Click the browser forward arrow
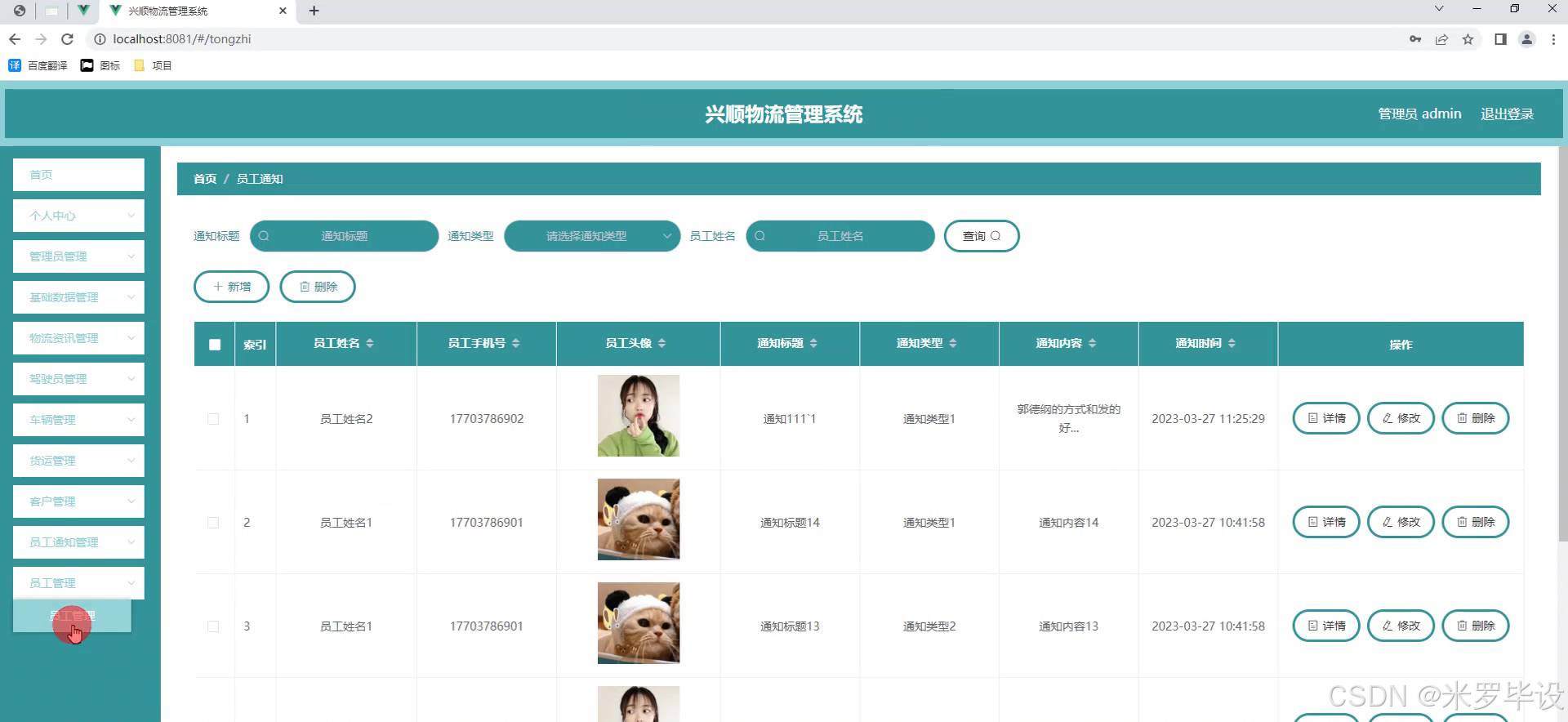Viewport: 1568px width, 722px height. click(x=41, y=39)
